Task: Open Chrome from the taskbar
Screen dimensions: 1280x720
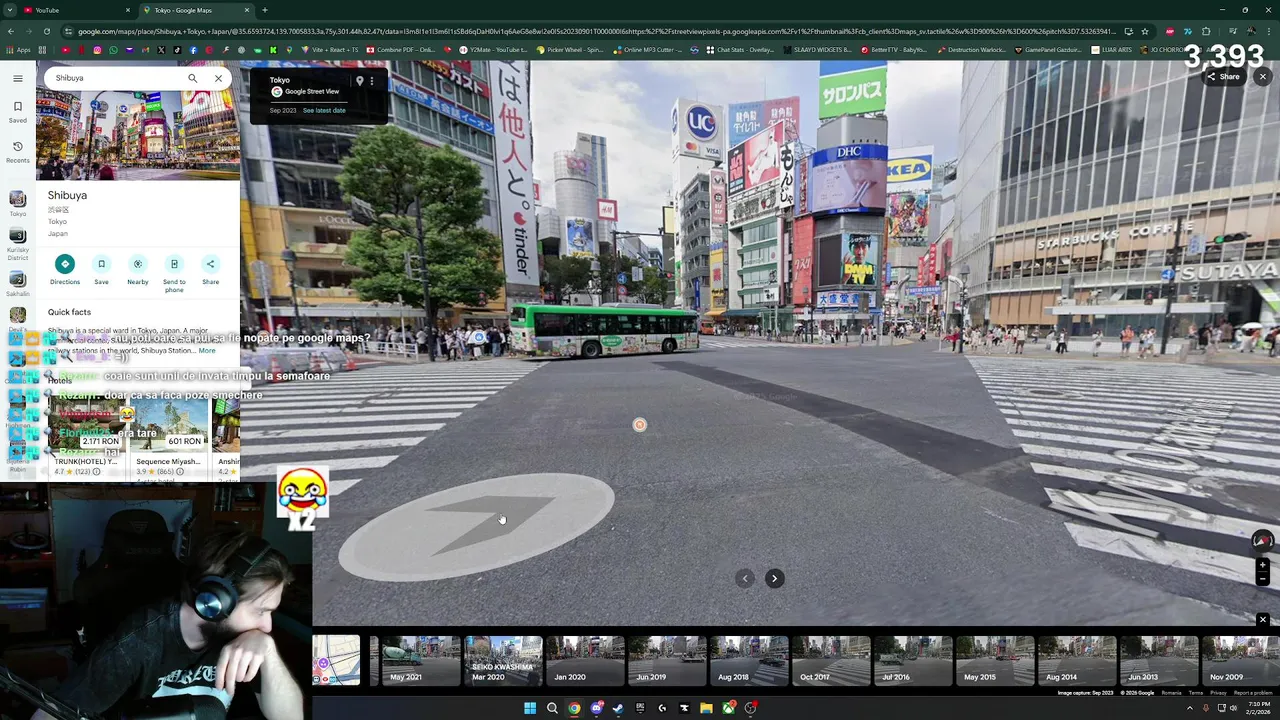Action: pyautogui.click(x=574, y=708)
